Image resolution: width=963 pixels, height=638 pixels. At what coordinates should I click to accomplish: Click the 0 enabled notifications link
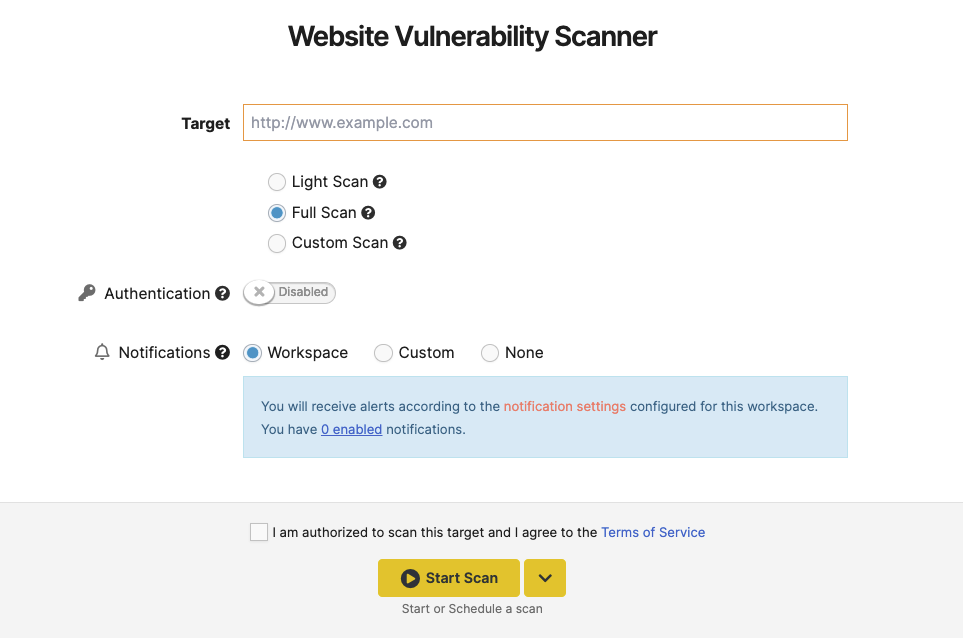pyautogui.click(x=351, y=429)
